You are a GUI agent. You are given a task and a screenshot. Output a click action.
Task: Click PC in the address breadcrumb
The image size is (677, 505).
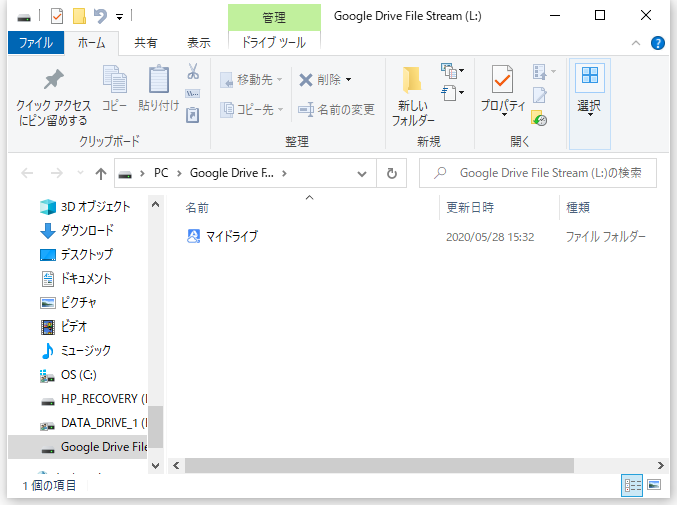pyautogui.click(x=161, y=173)
